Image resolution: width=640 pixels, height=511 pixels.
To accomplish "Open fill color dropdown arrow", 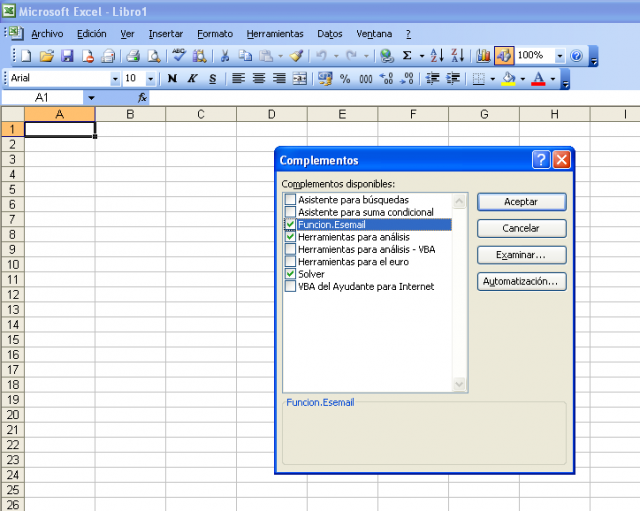I will coord(523,78).
